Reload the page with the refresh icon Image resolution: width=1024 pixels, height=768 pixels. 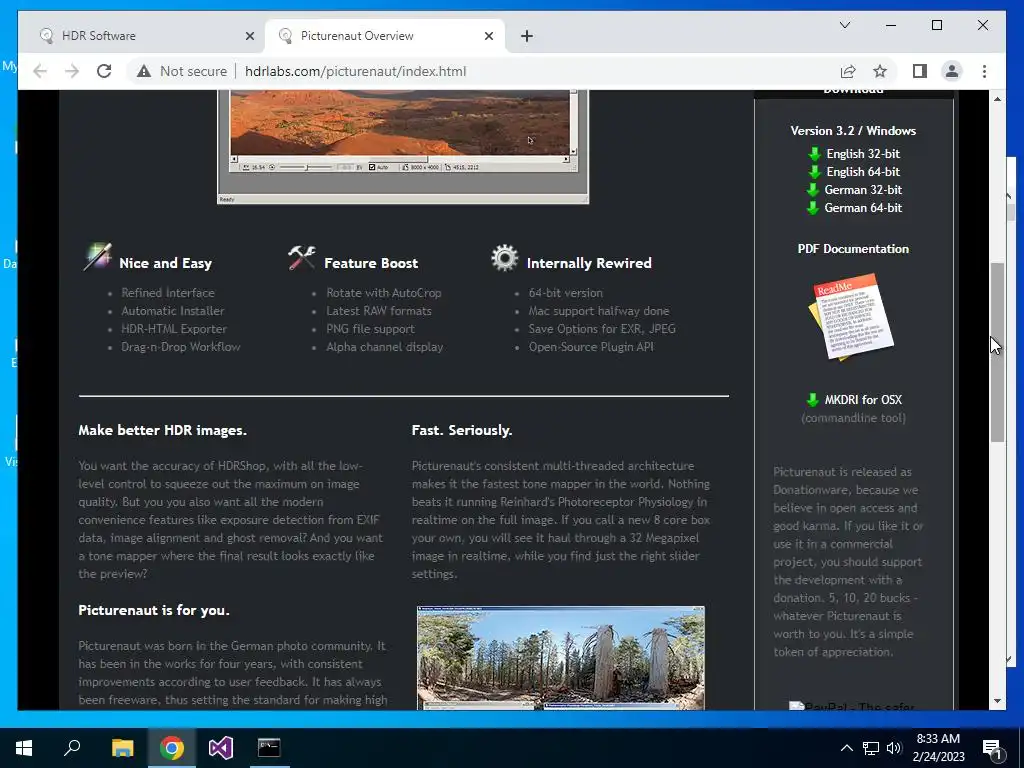[x=104, y=71]
